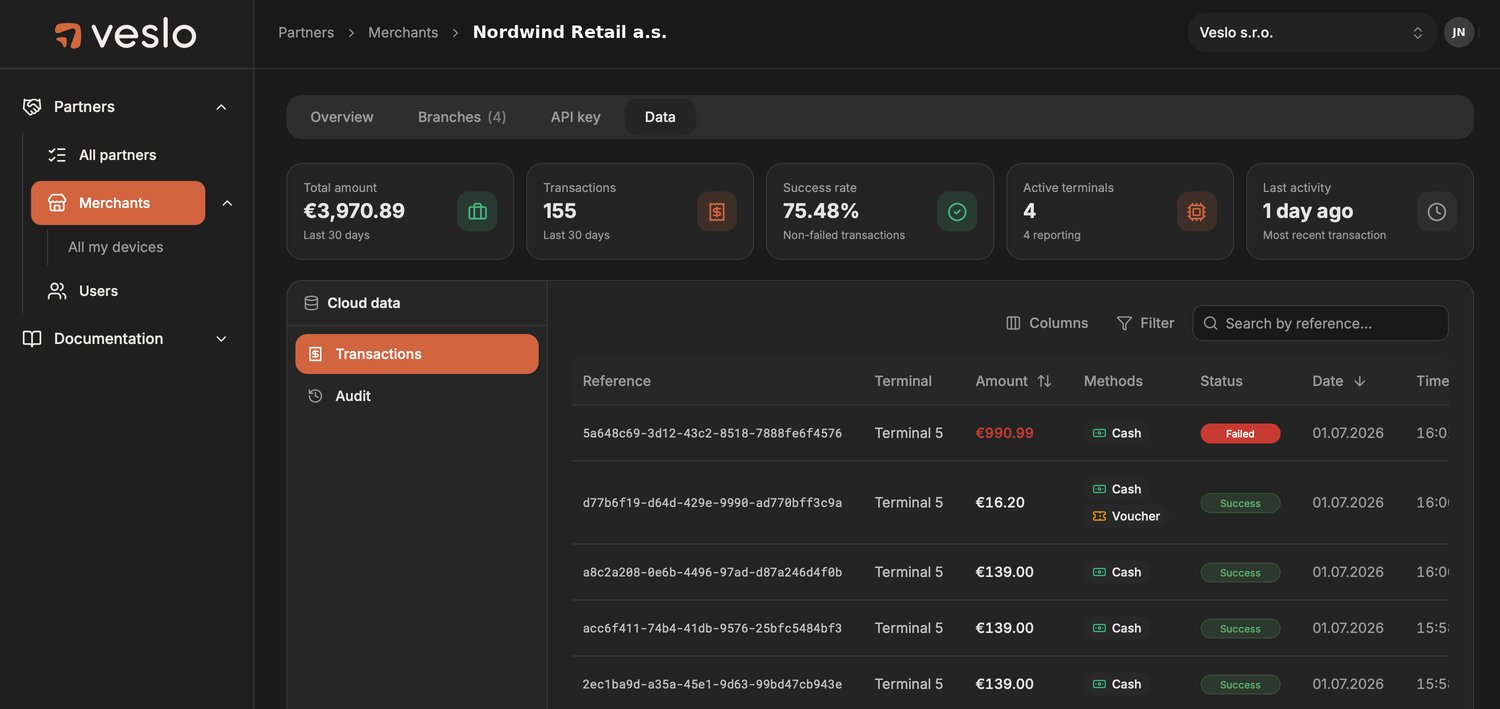
Task: Open the API key tab
Action: tap(575, 117)
